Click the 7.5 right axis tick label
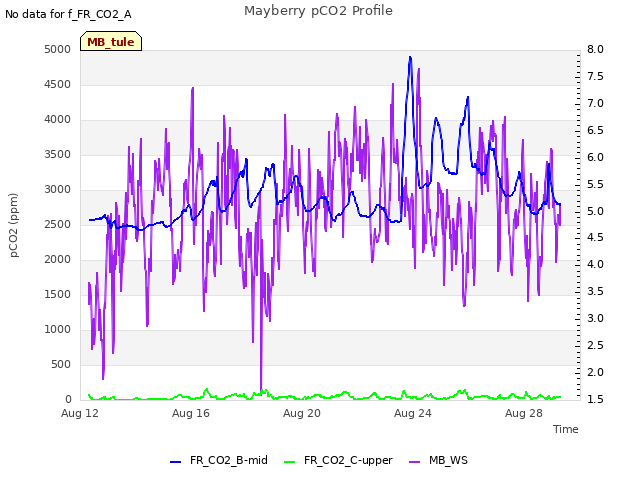This screenshot has width=640, height=480. [595, 76]
